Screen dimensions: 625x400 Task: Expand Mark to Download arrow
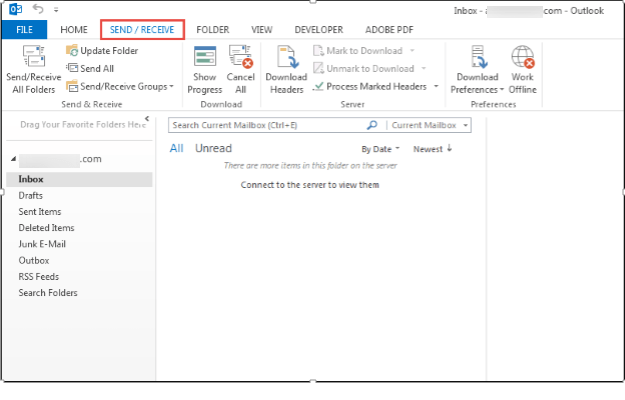pyautogui.click(x=412, y=51)
